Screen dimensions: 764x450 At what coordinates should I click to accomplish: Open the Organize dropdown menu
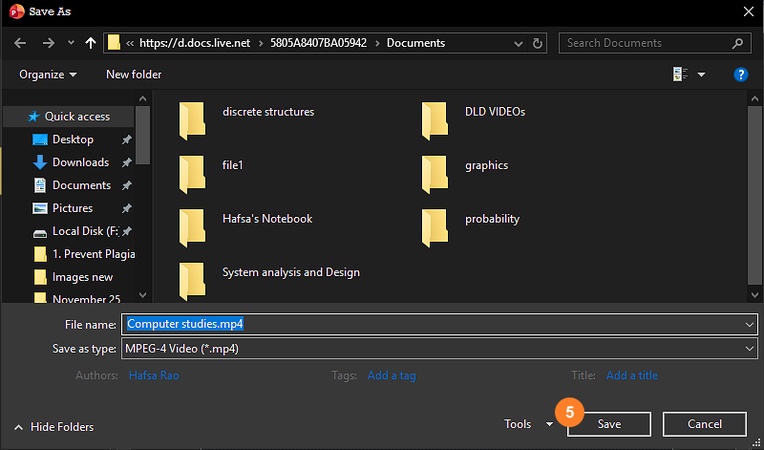48,74
